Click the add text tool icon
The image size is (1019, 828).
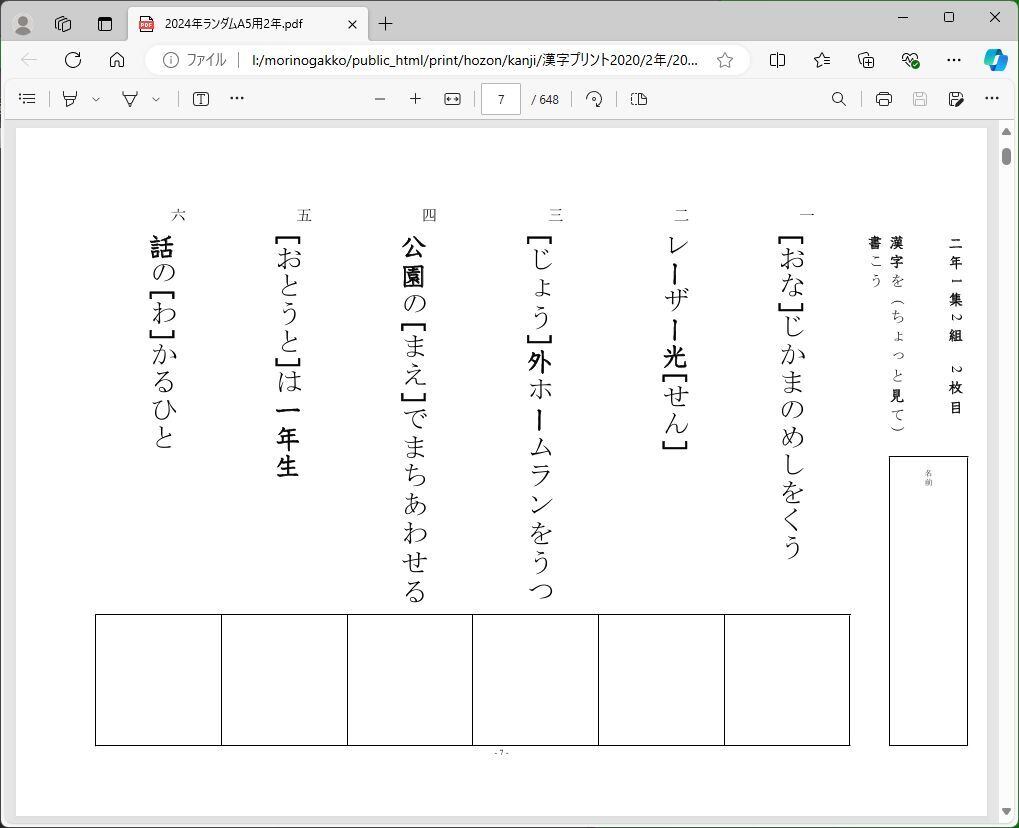201,99
